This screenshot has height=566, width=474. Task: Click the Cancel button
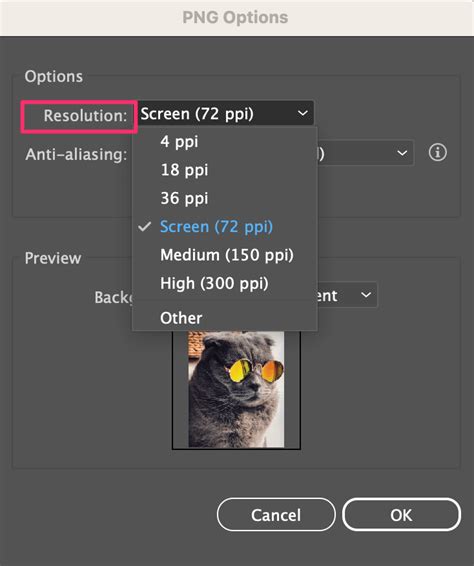pyautogui.click(x=276, y=515)
